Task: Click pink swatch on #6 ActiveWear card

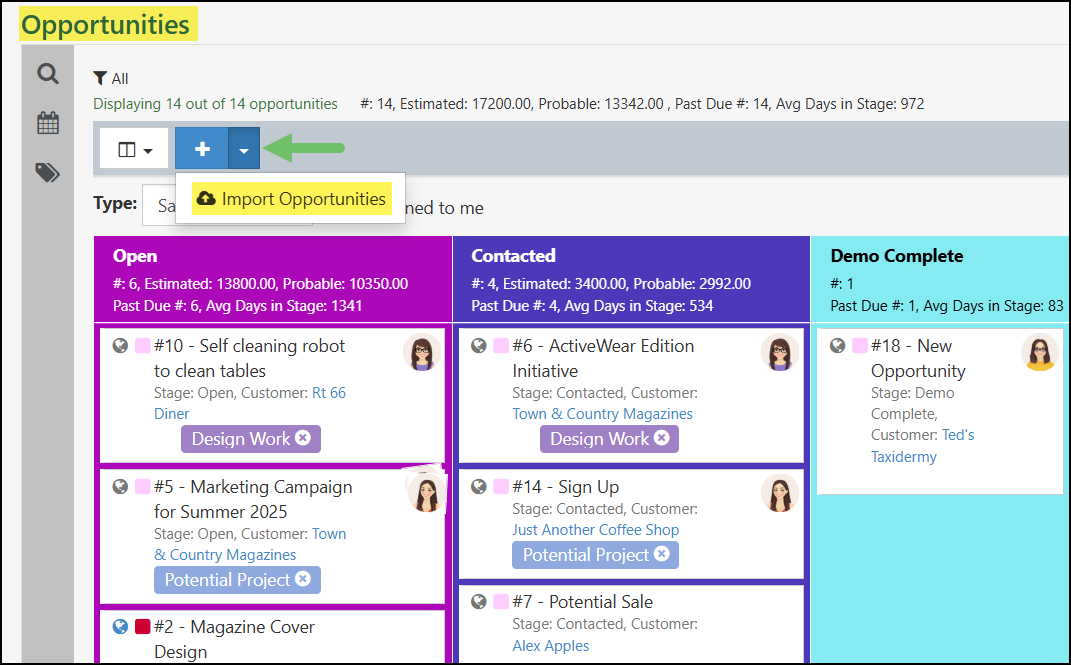Action: [x=501, y=345]
